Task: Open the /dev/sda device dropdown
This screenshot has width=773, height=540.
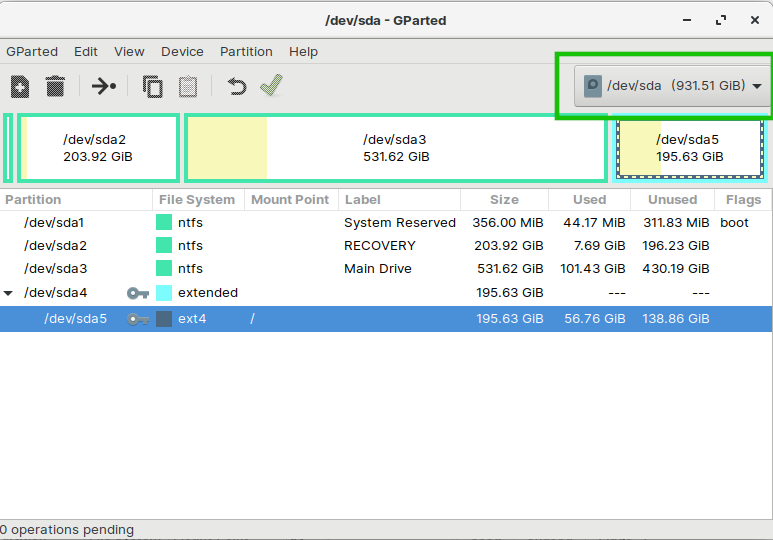Action: 672,86
